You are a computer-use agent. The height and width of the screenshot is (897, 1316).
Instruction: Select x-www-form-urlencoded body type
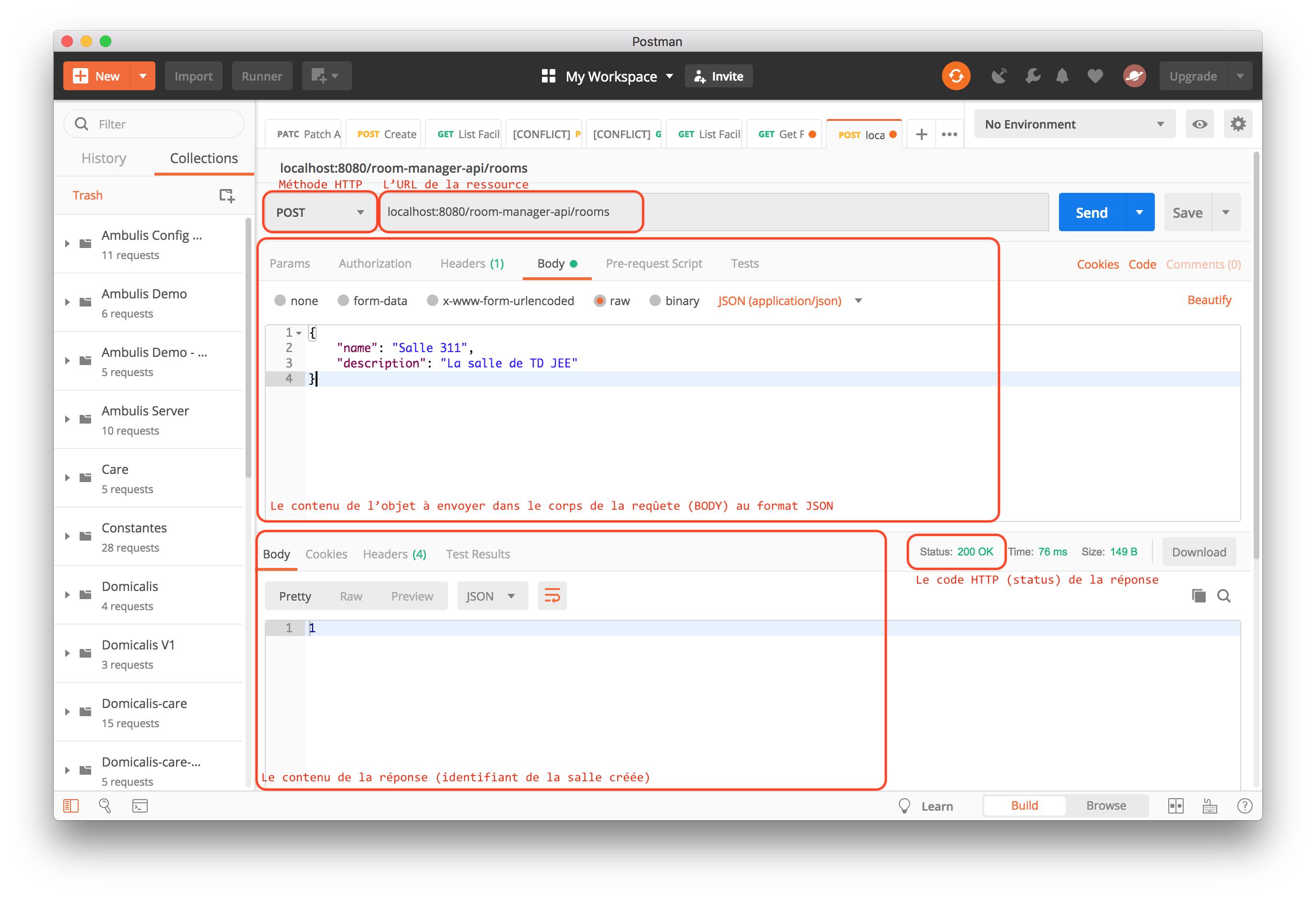pyautogui.click(x=432, y=300)
